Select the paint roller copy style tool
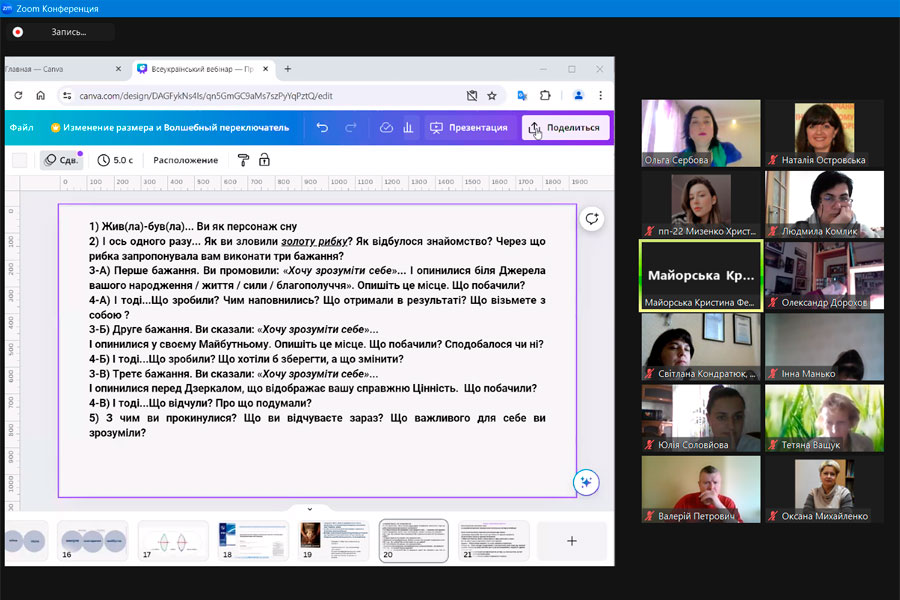The height and width of the screenshot is (600, 900). coord(242,160)
